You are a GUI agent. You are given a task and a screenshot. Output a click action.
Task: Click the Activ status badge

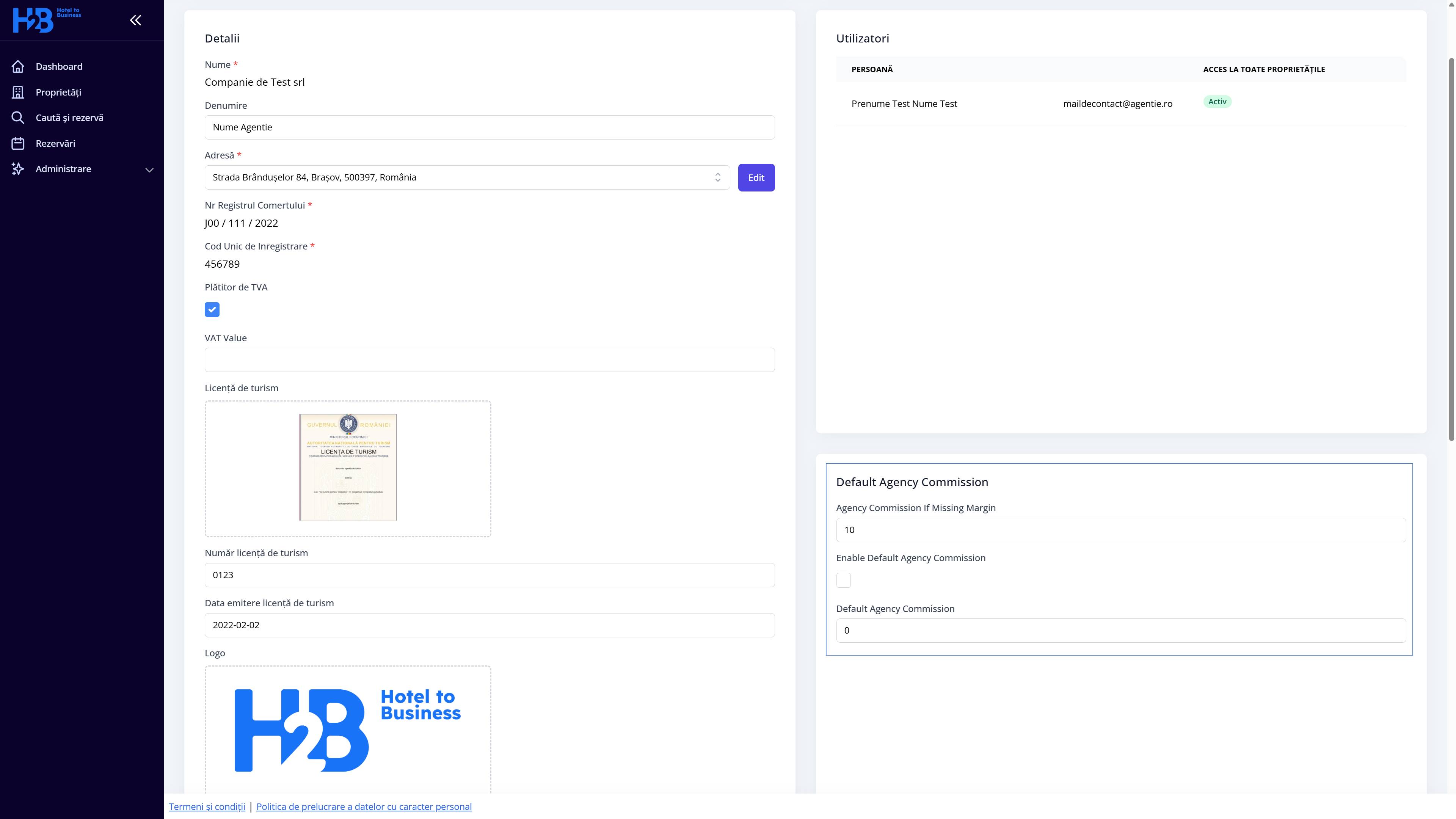pos(1217,102)
